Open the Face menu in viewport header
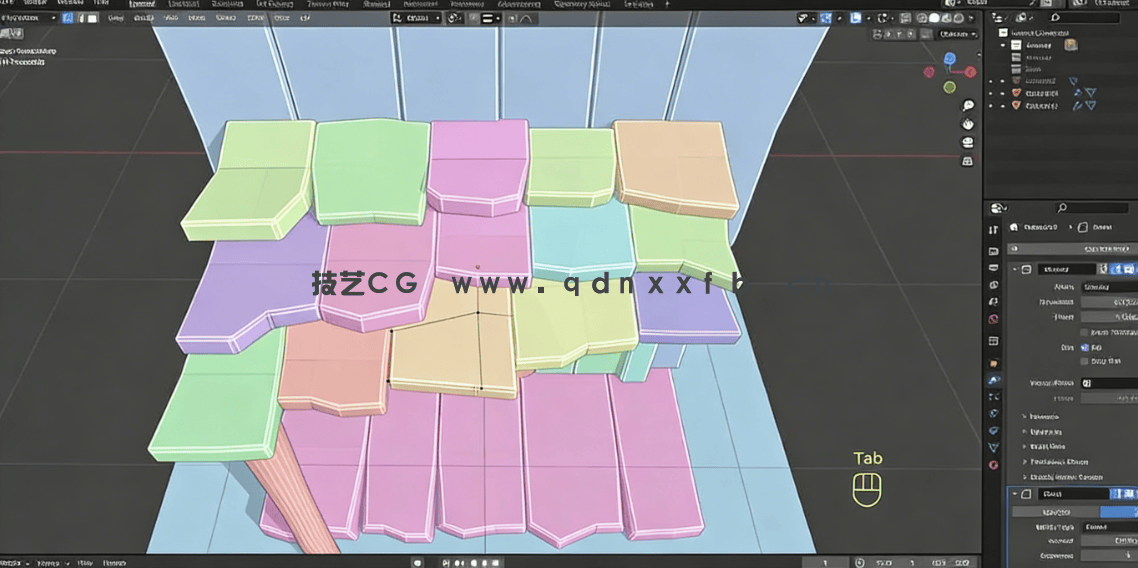Image resolution: width=1138 pixels, height=568 pixels. [x=281, y=17]
